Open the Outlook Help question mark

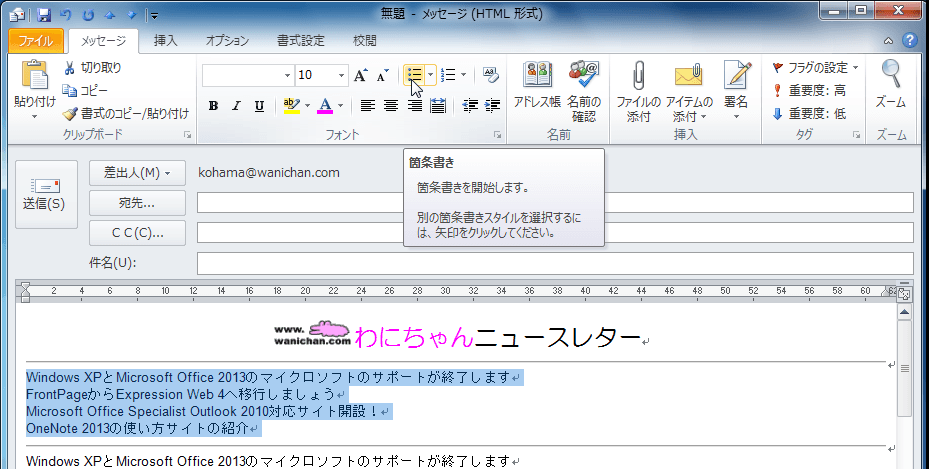(x=909, y=40)
